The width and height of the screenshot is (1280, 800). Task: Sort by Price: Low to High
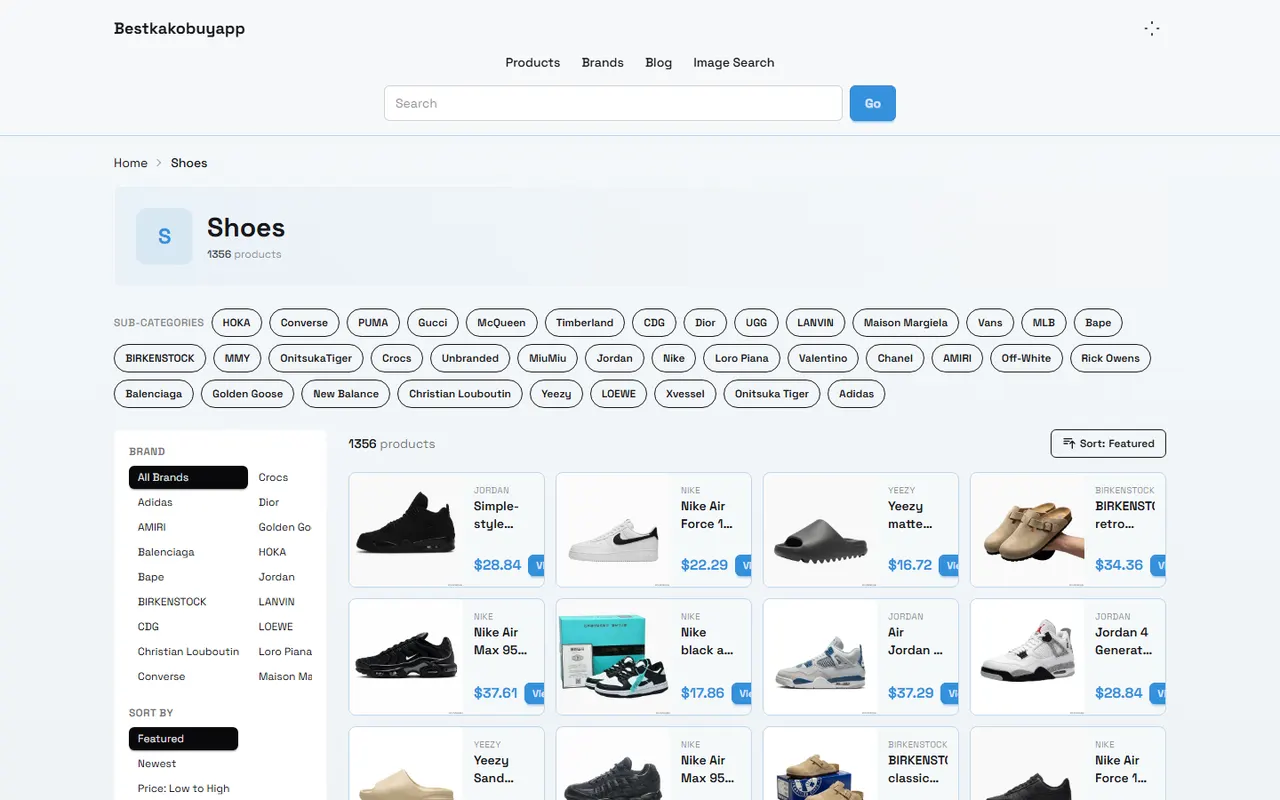point(184,789)
